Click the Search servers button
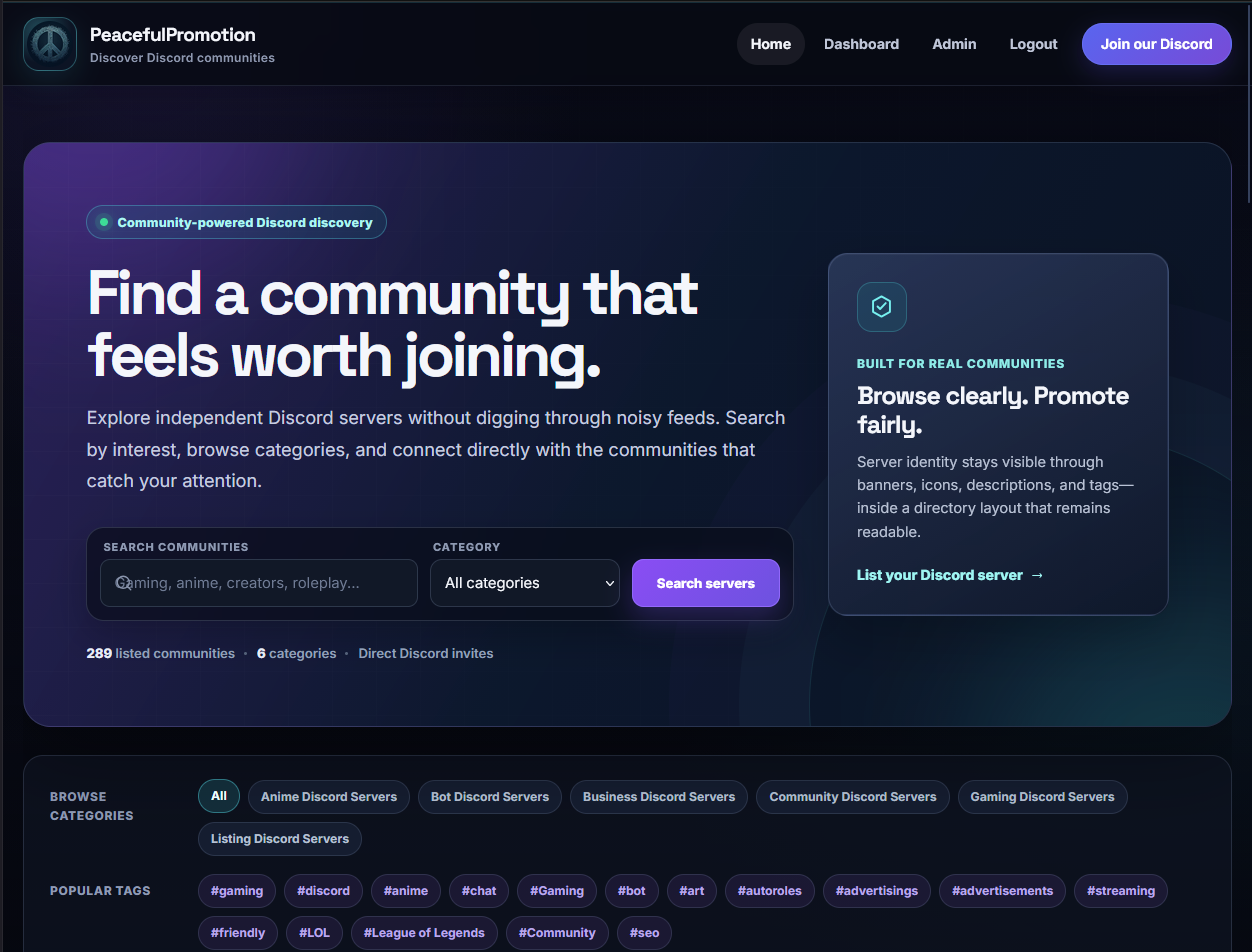 click(706, 583)
